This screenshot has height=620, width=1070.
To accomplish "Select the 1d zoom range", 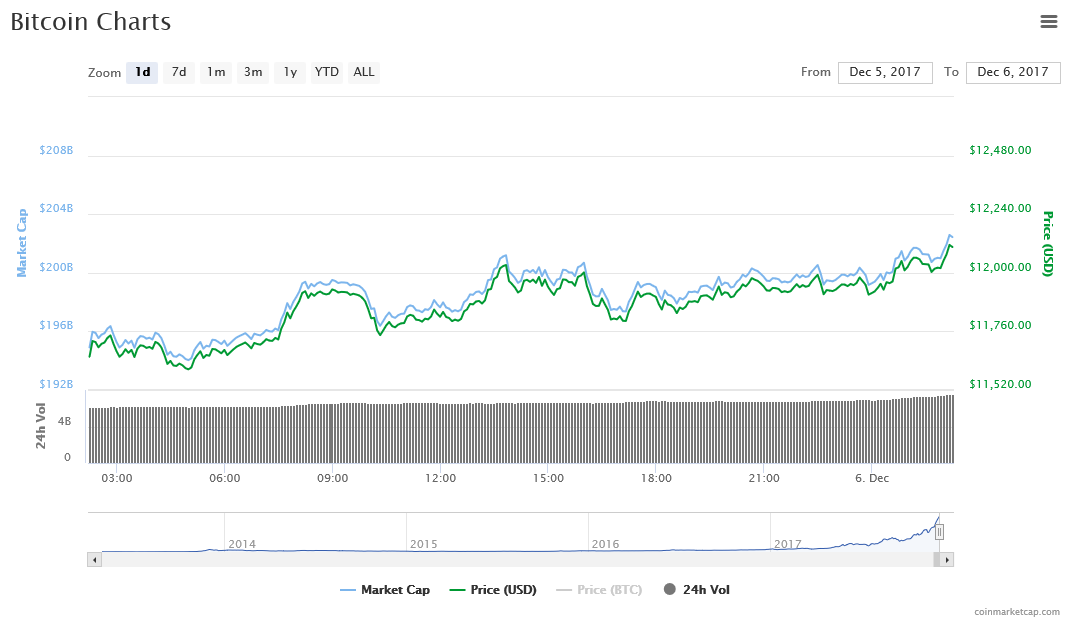I will pos(142,72).
